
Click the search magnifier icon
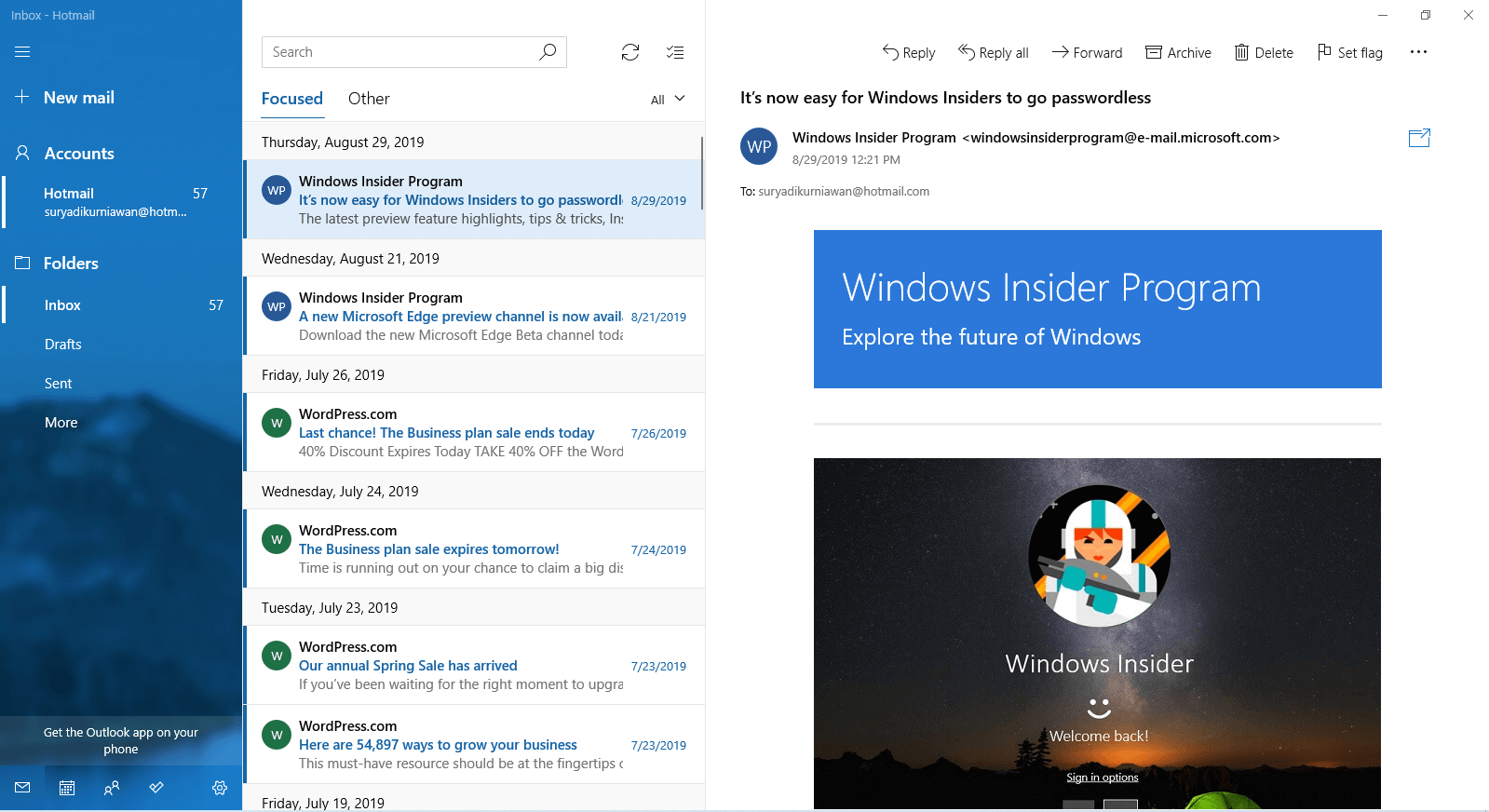click(x=548, y=52)
